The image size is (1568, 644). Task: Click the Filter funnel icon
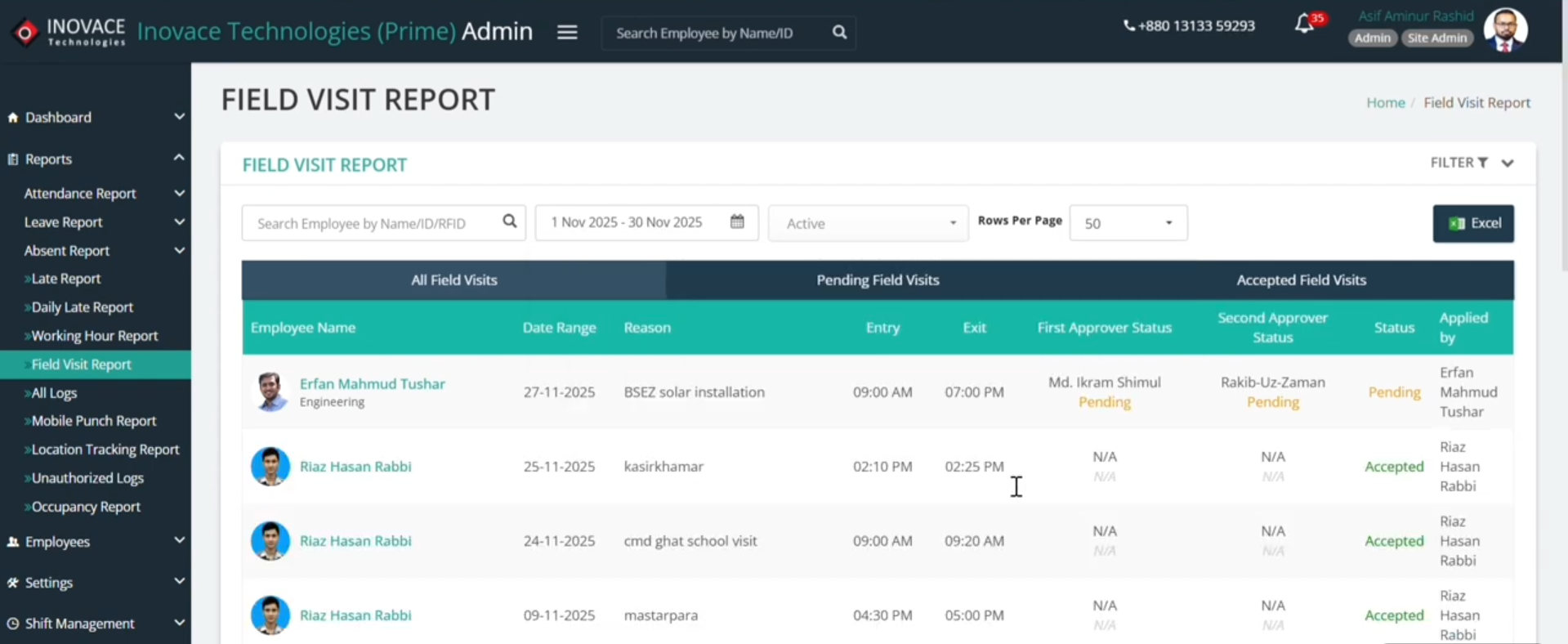(x=1483, y=163)
